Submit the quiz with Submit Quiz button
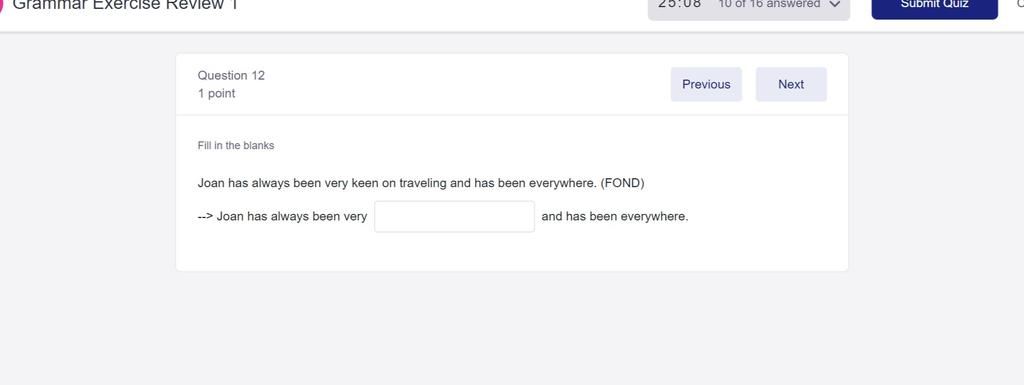1024x385 pixels. coord(935,7)
